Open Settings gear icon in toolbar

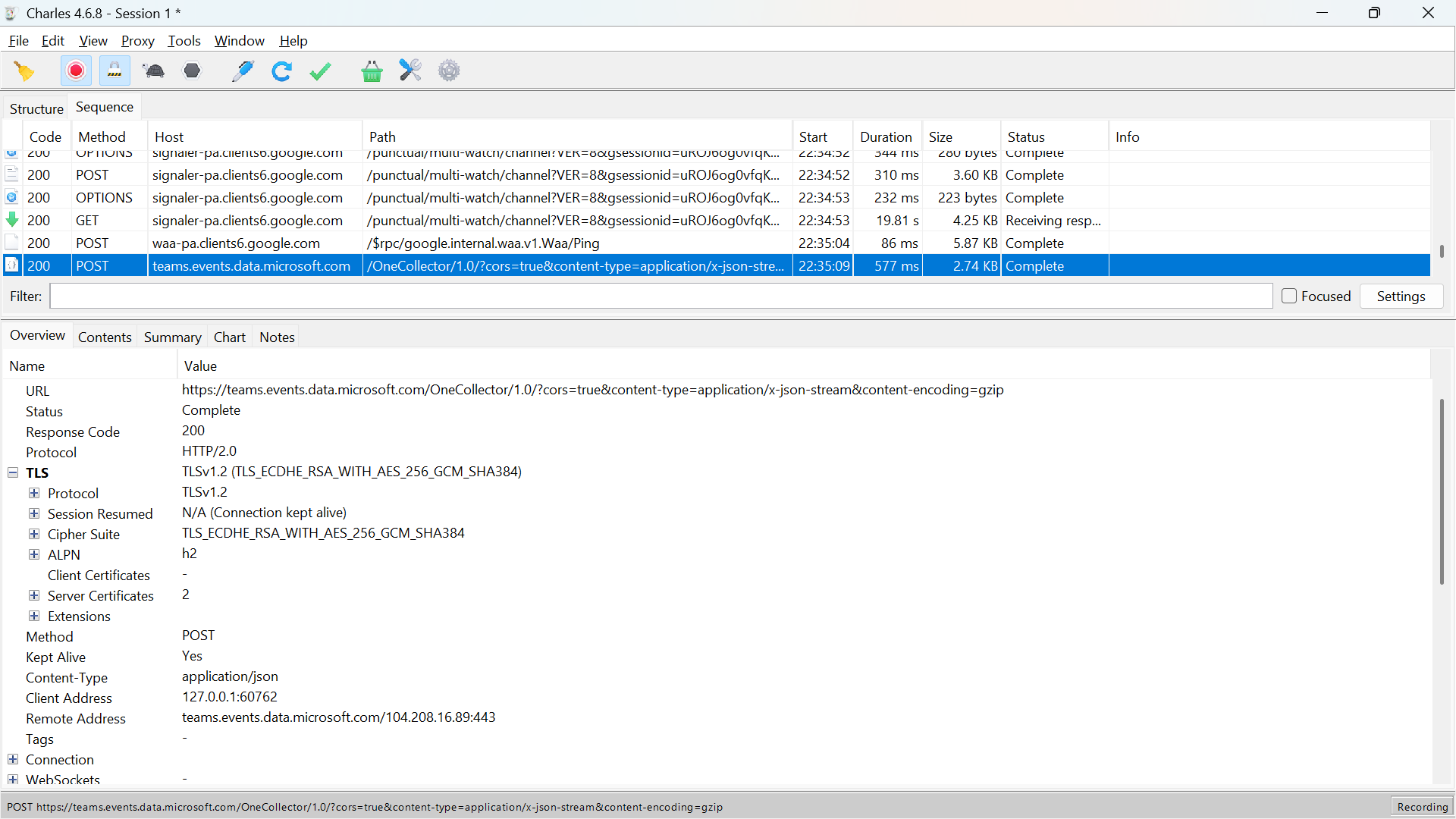click(449, 71)
